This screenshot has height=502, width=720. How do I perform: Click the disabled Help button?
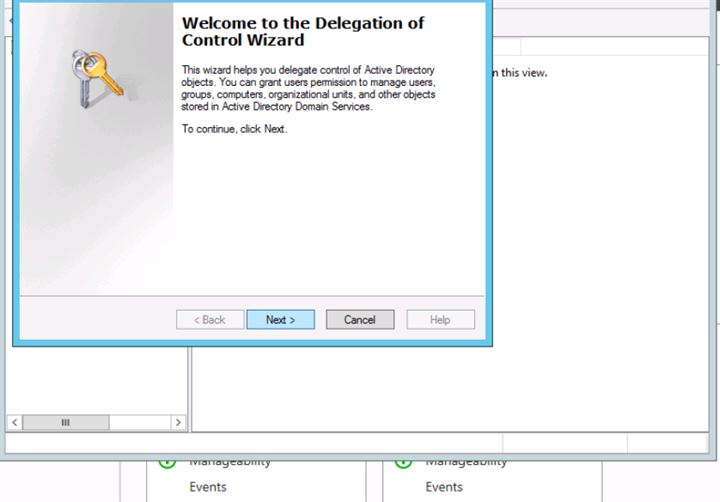[440, 320]
